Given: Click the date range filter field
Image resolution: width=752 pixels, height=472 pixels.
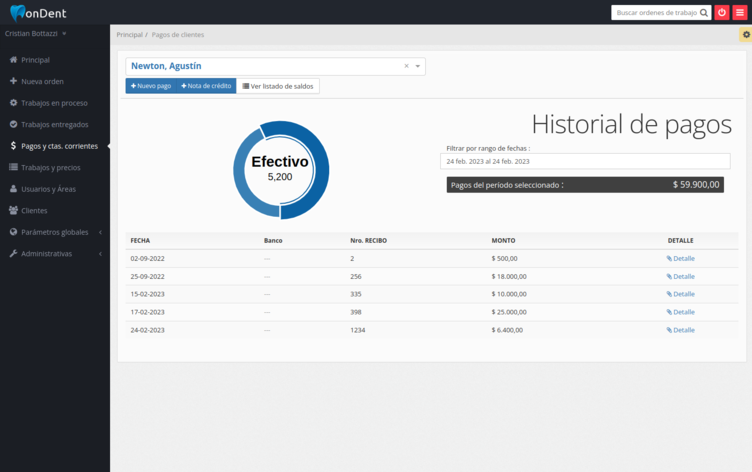Looking at the screenshot, I should coord(585,161).
